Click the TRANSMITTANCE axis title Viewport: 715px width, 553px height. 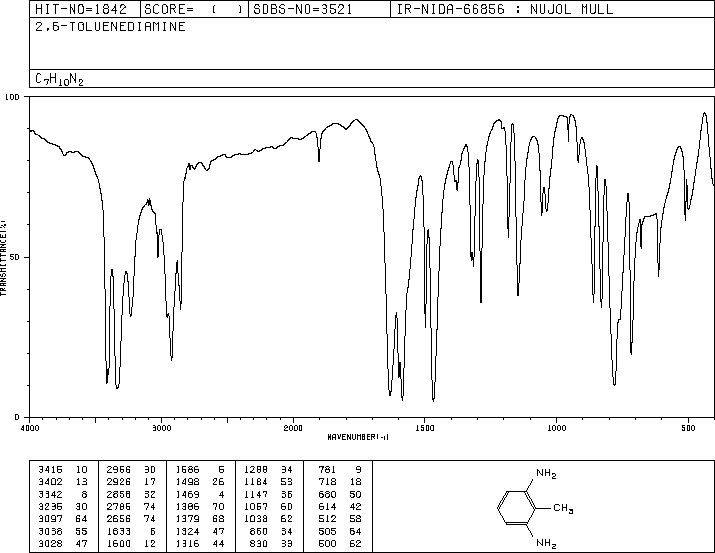[3, 257]
